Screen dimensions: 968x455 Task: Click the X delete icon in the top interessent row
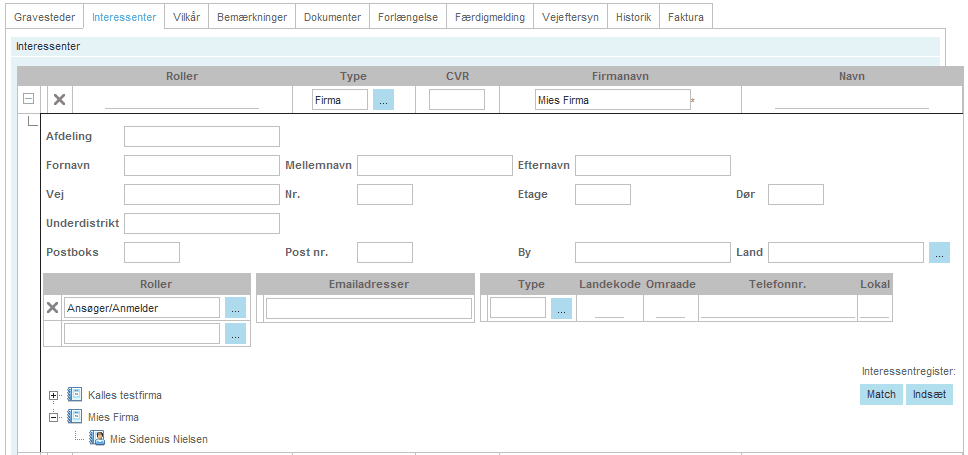59,100
